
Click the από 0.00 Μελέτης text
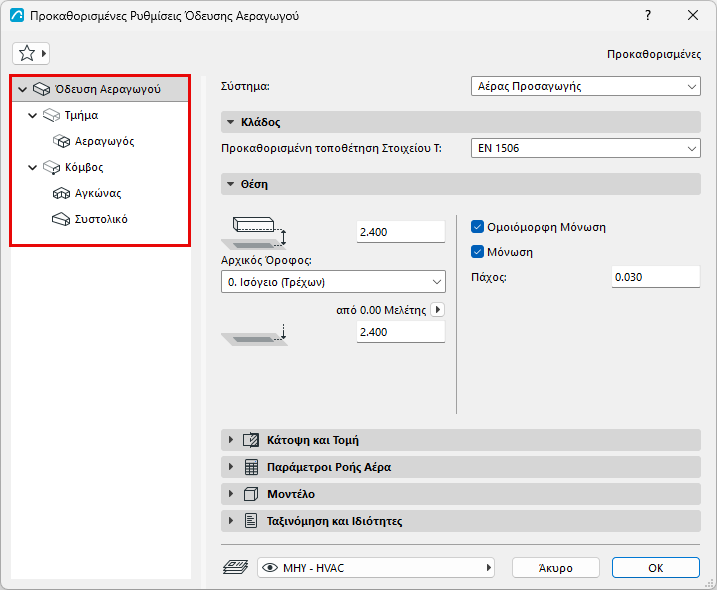coord(381,310)
